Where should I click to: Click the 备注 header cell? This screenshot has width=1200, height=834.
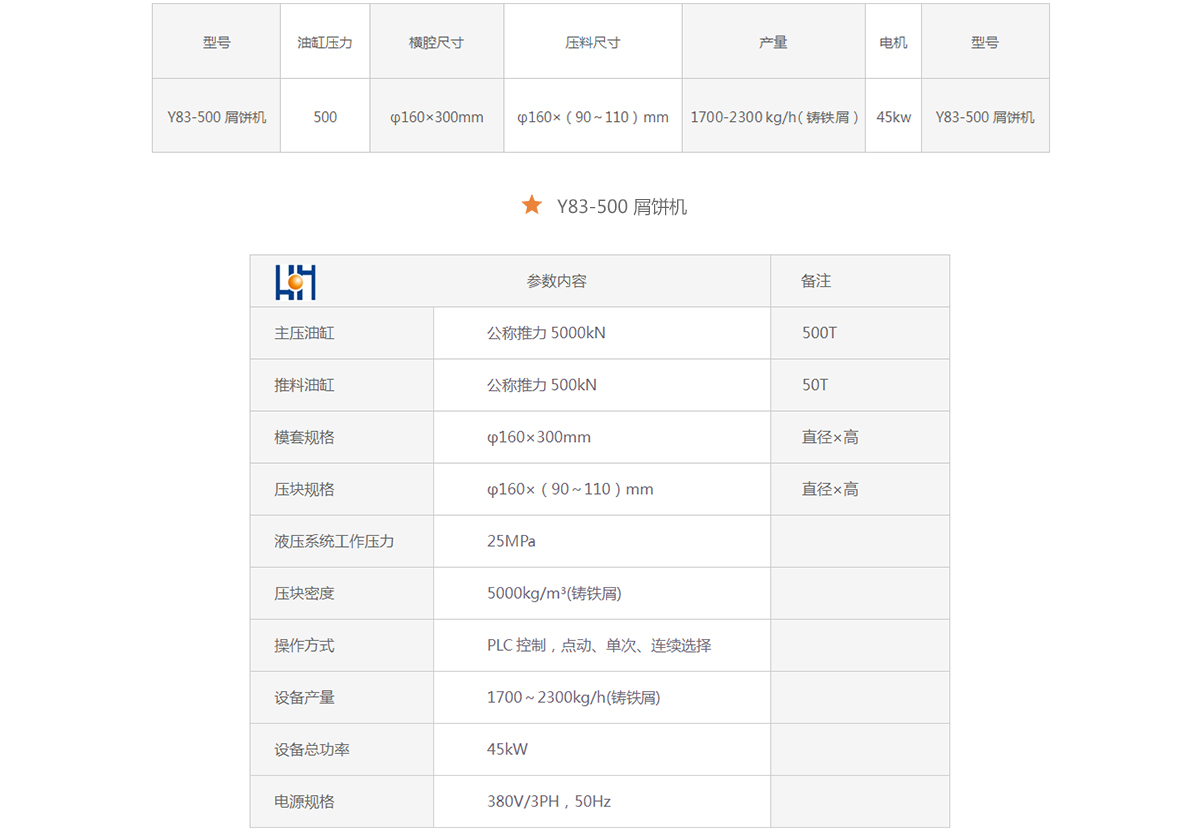coord(816,281)
